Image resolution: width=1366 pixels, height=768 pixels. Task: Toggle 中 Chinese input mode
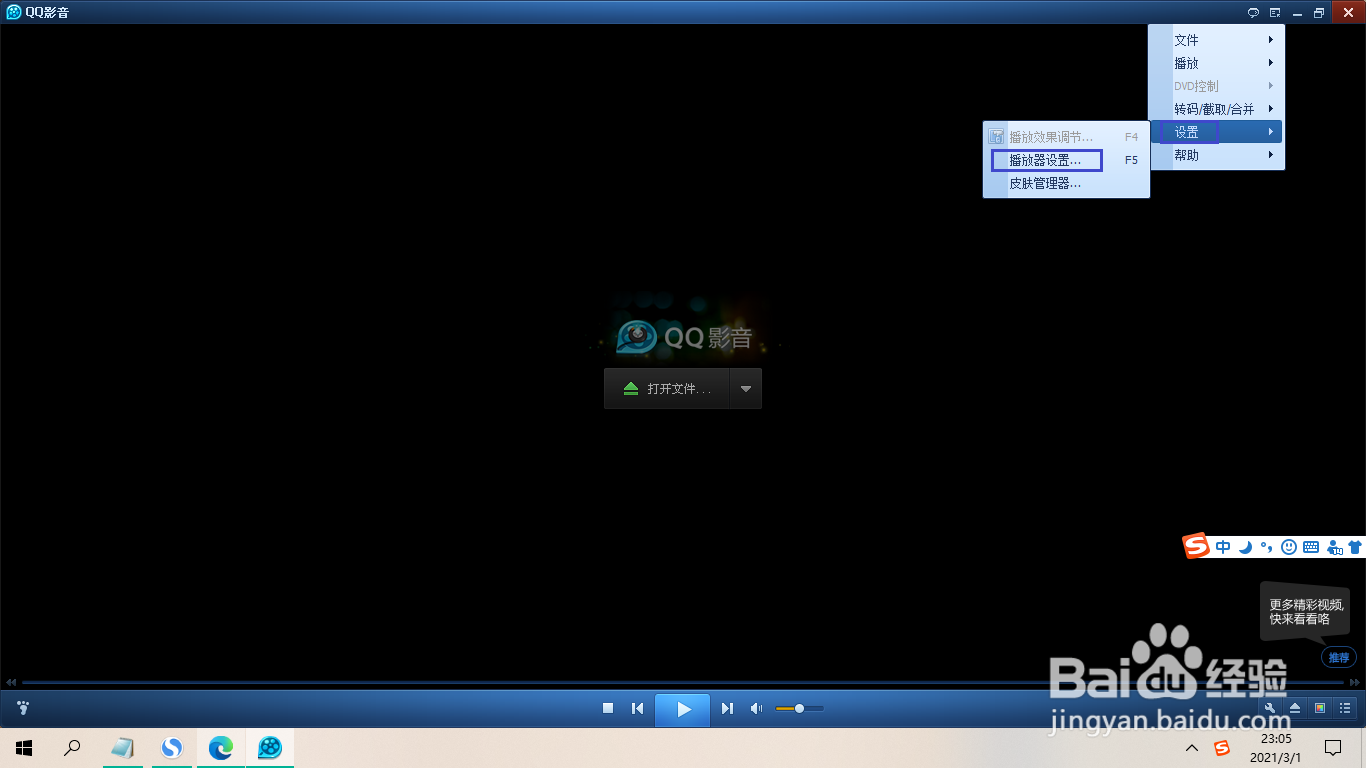1224,547
